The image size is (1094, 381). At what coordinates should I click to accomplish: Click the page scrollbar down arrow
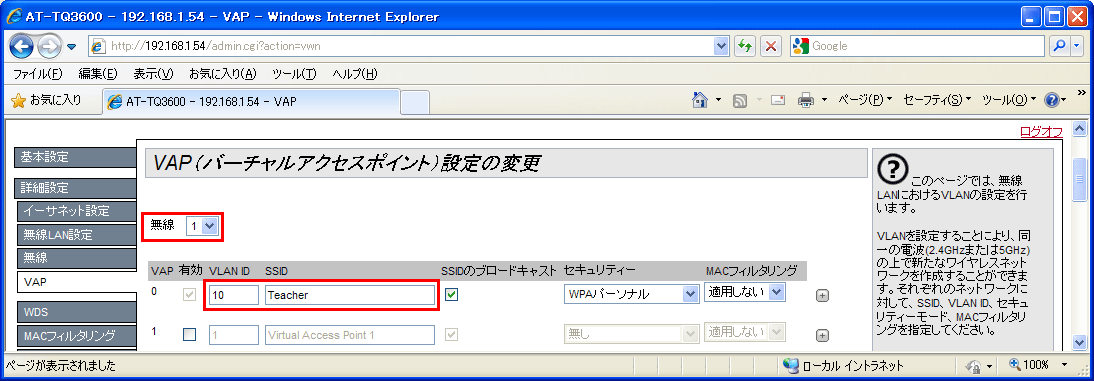1079,342
